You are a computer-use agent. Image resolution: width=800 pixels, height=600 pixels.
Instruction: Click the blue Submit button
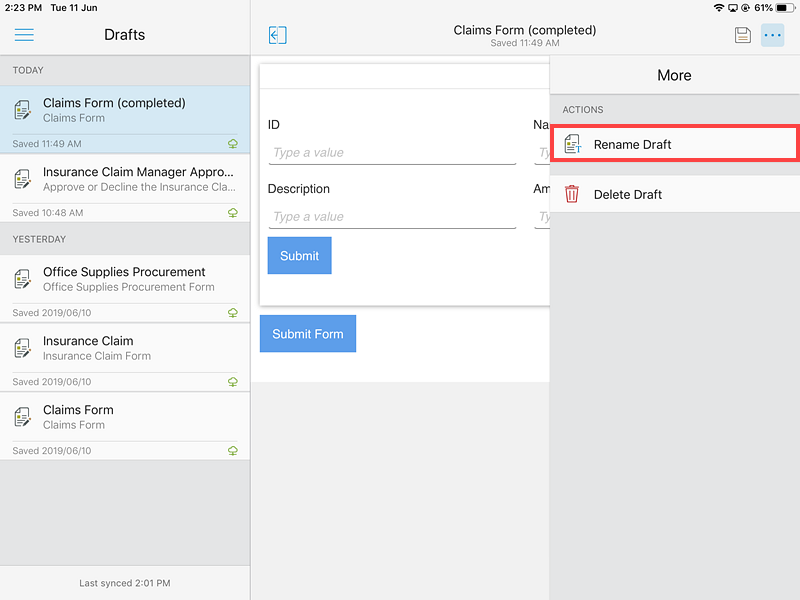pos(299,255)
